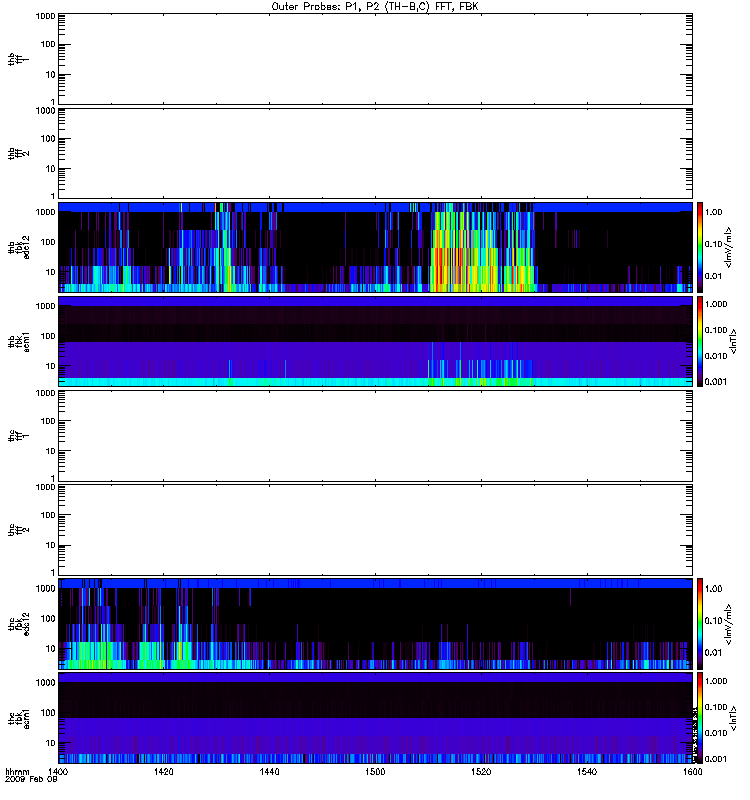Screen dimensions: 750x800
Task: Click the color bar of the thb fbk edc12 panel
Action: pyautogui.click(x=700, y=247)
